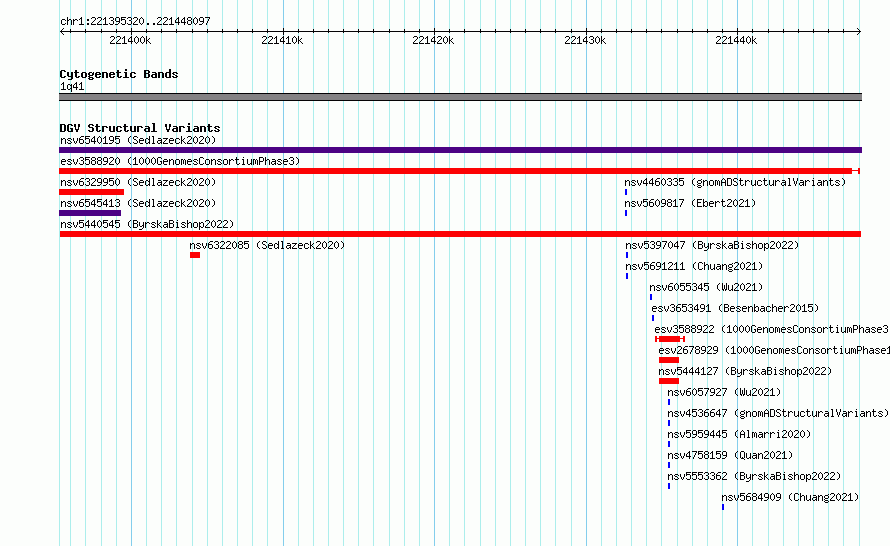The width and height of the screenshot is (890, 546).
Task: Select the purple nsv6540195 variant bar
Action: 460,150
